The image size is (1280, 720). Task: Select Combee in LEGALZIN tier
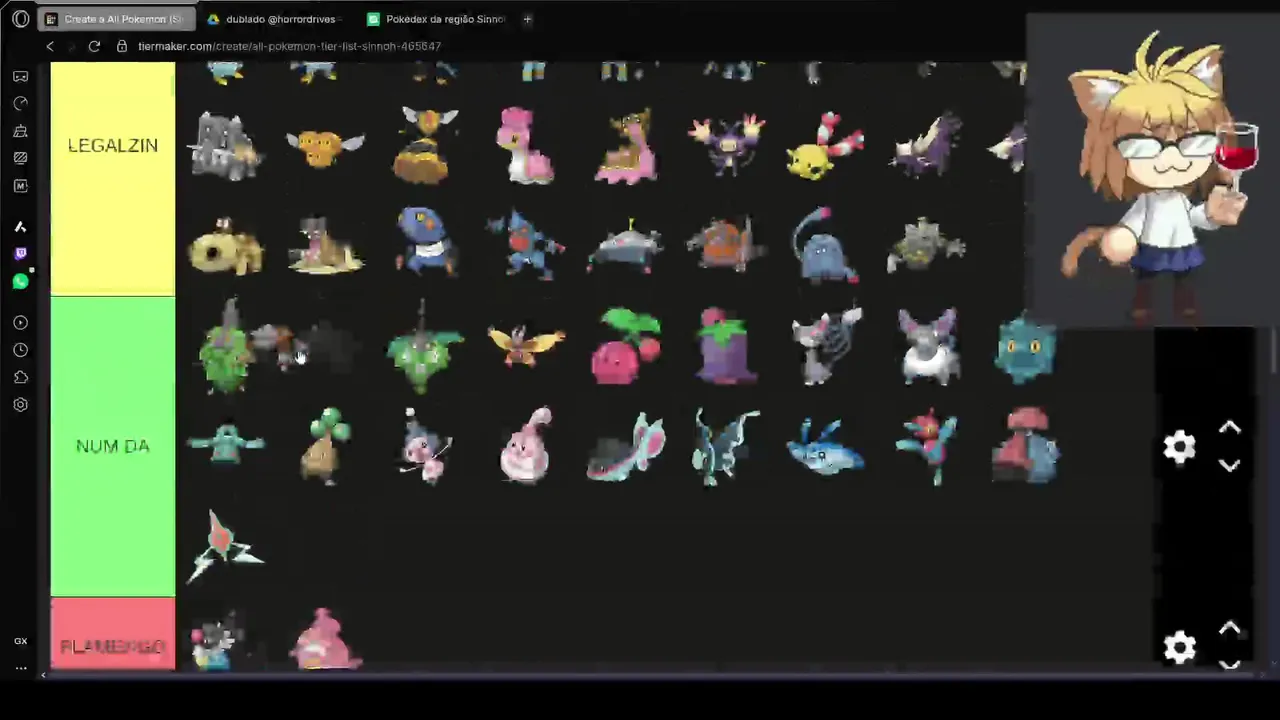[325, 148]
